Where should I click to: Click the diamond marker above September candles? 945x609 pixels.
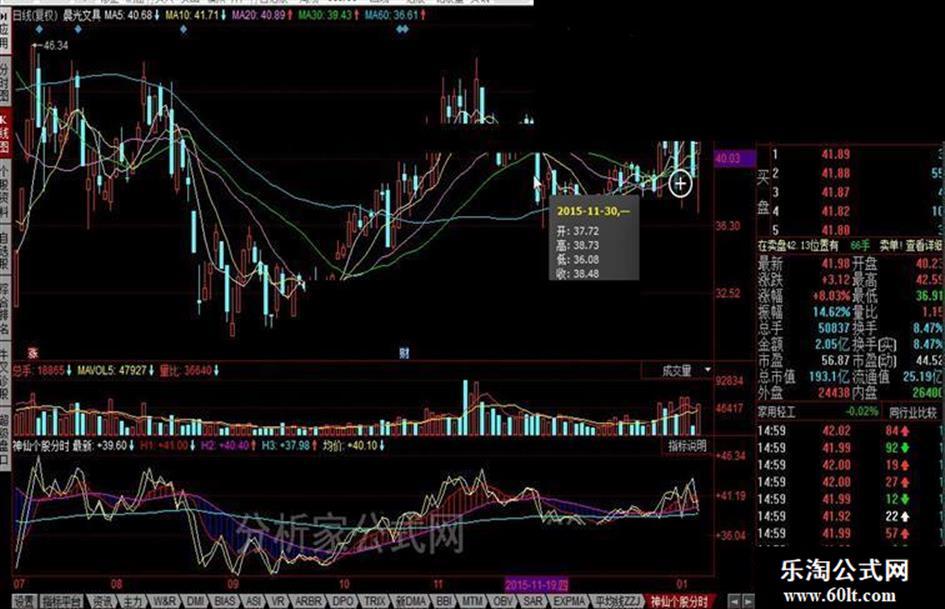click(184, 28)
